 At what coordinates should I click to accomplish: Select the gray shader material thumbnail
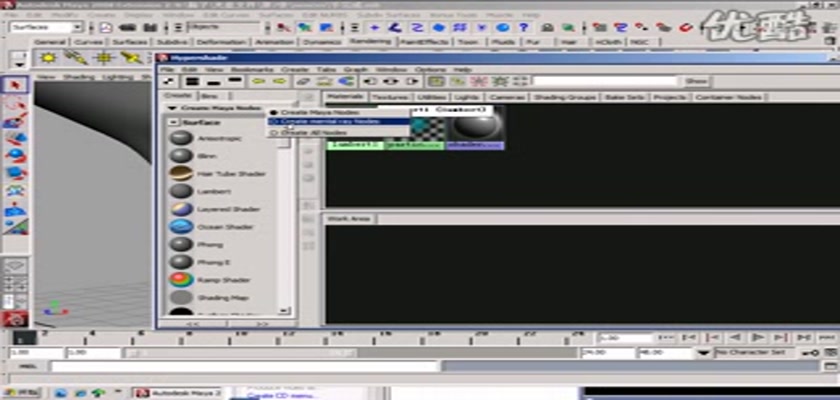click(x=476, y=127)
